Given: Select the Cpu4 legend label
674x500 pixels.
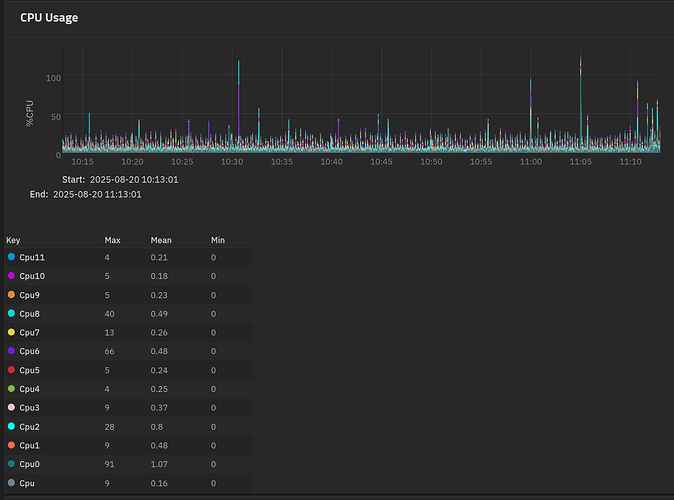Looking at the screenshot, I should click(x=29, y=389).
